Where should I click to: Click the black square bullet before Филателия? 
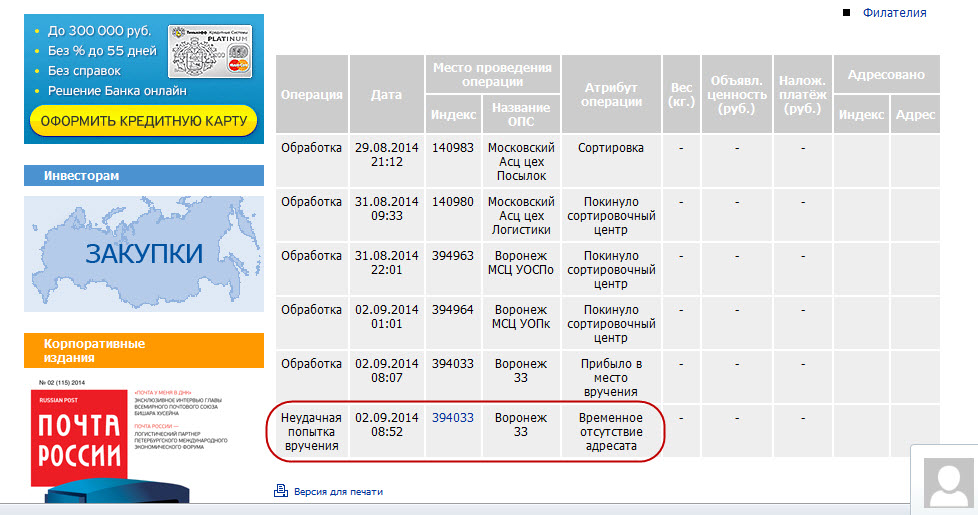click(846, 13)
